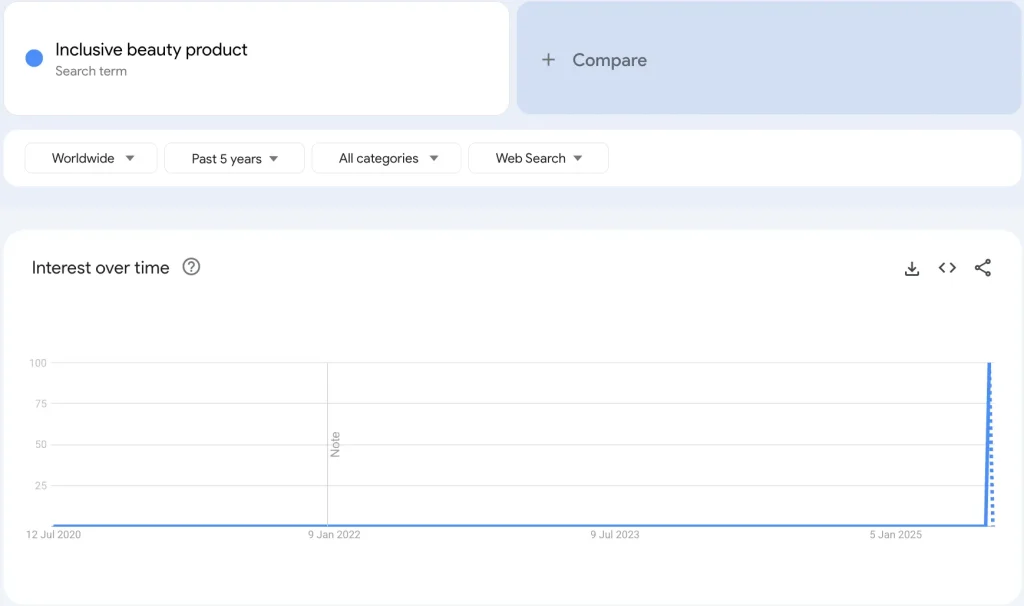Edit the Inclusive beauty product search term
Screen dimensions: 1024x606
pos(151,50)
